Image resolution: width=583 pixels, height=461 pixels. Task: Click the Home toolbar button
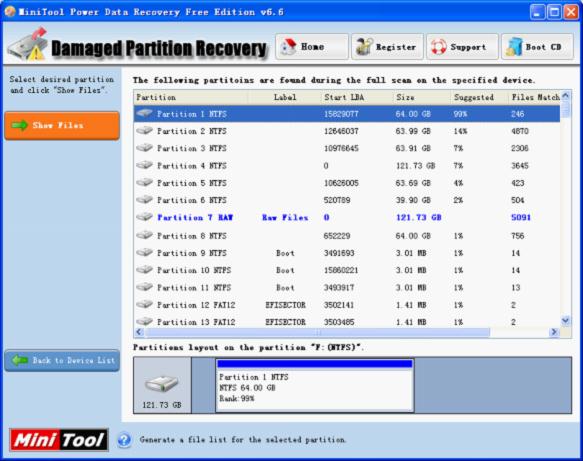[x=312, y=46]
